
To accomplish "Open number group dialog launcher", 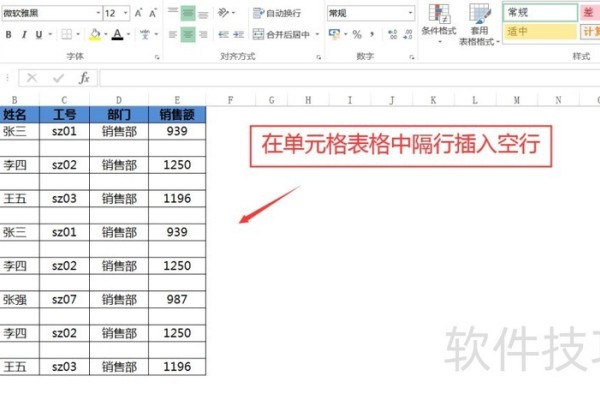I will pyautogui.click(x=412, y=57).
